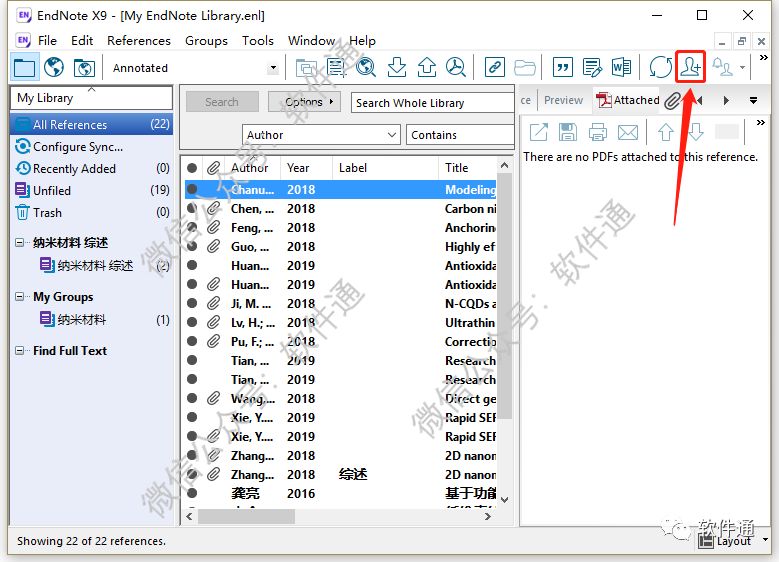Toggle read status dot for Huan 2019 without attachment
Image resolution: width=779 pixels, height=562 pixels.
192,265
